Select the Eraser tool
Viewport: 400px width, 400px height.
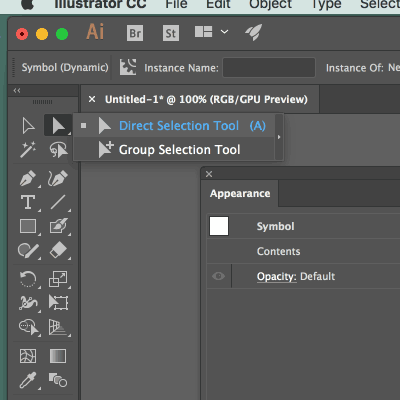(58, 250)
